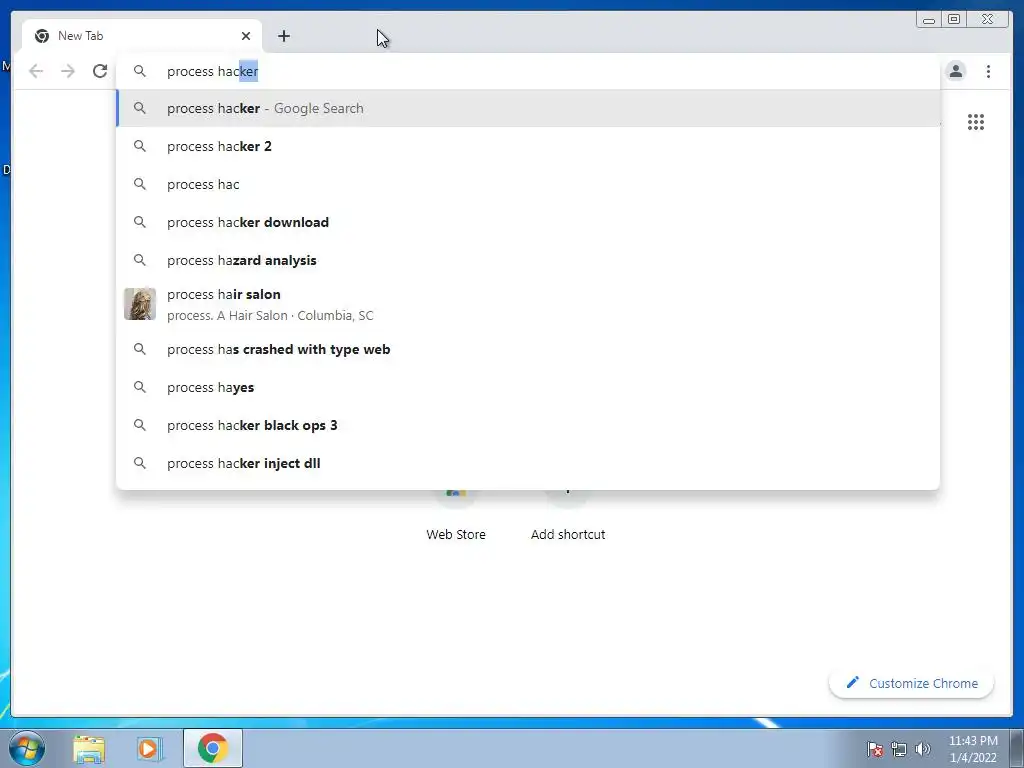Choose 'process hacker black ops 3' suggestion
The width and height of the screenshot is (1024, 768).
[x=528, y=425]
